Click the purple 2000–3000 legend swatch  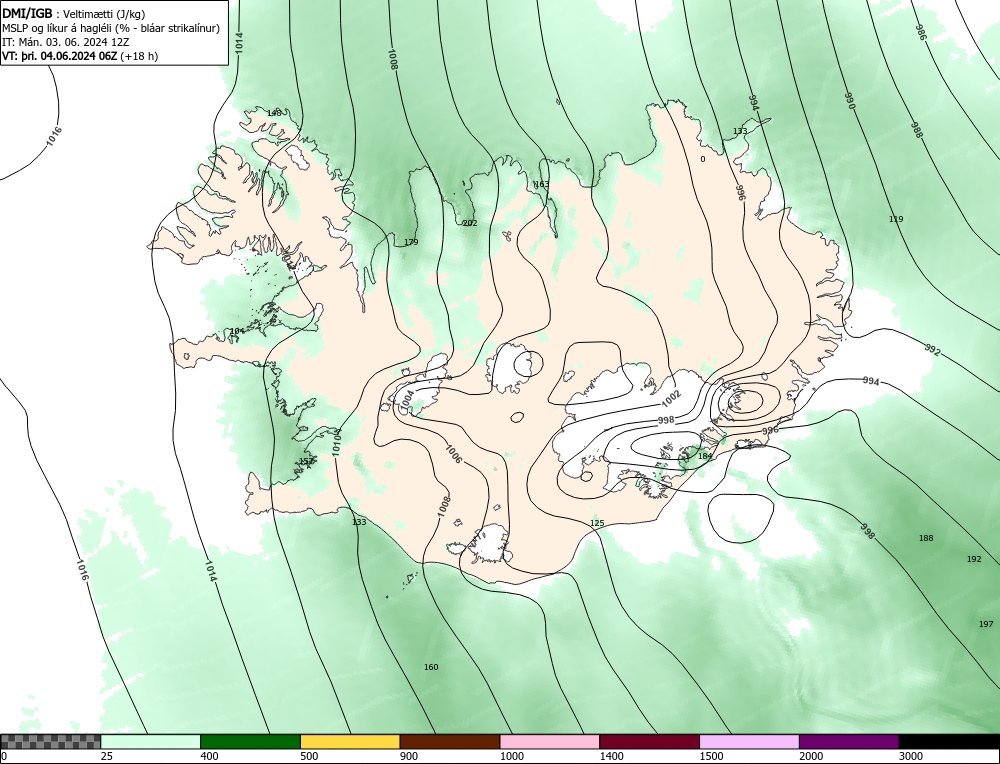pyautogui.click(x=849, y=741)
